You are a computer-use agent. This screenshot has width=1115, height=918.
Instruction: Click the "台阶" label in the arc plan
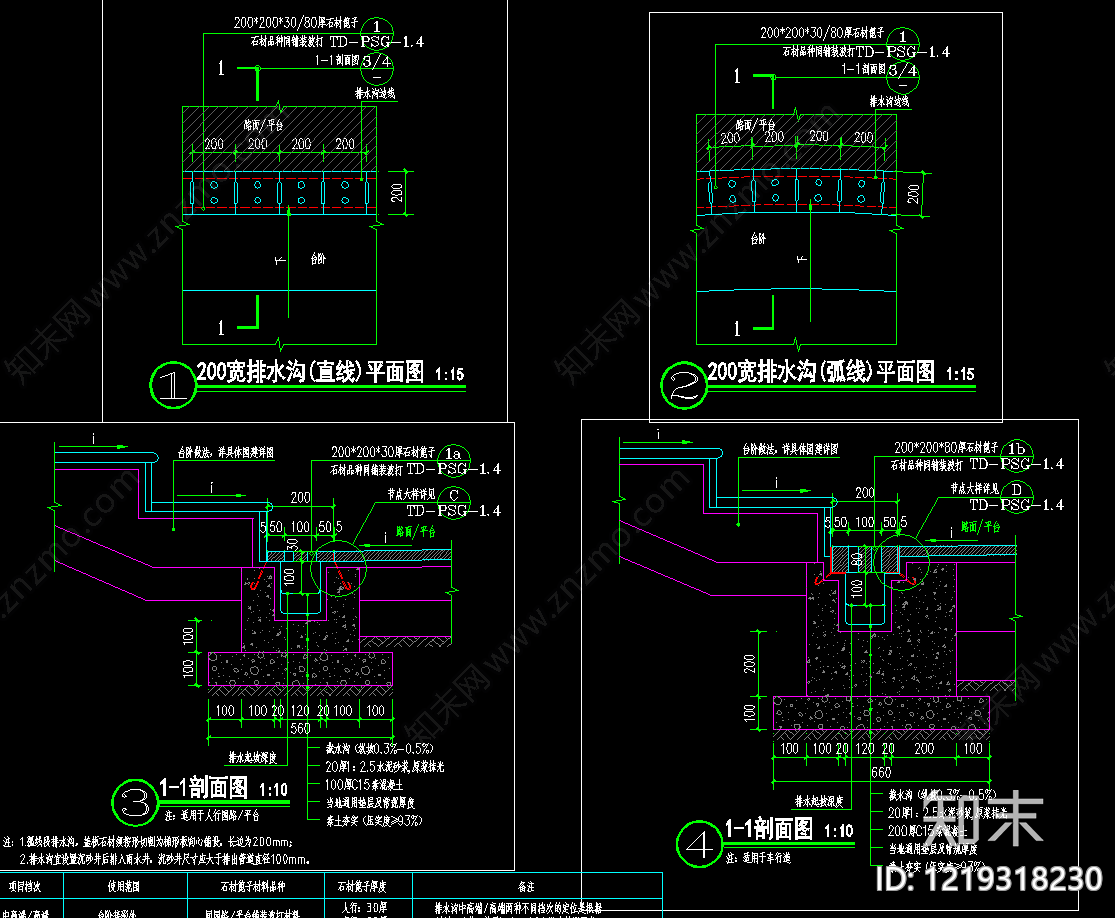pyautogui.click(x=759, y=239)
